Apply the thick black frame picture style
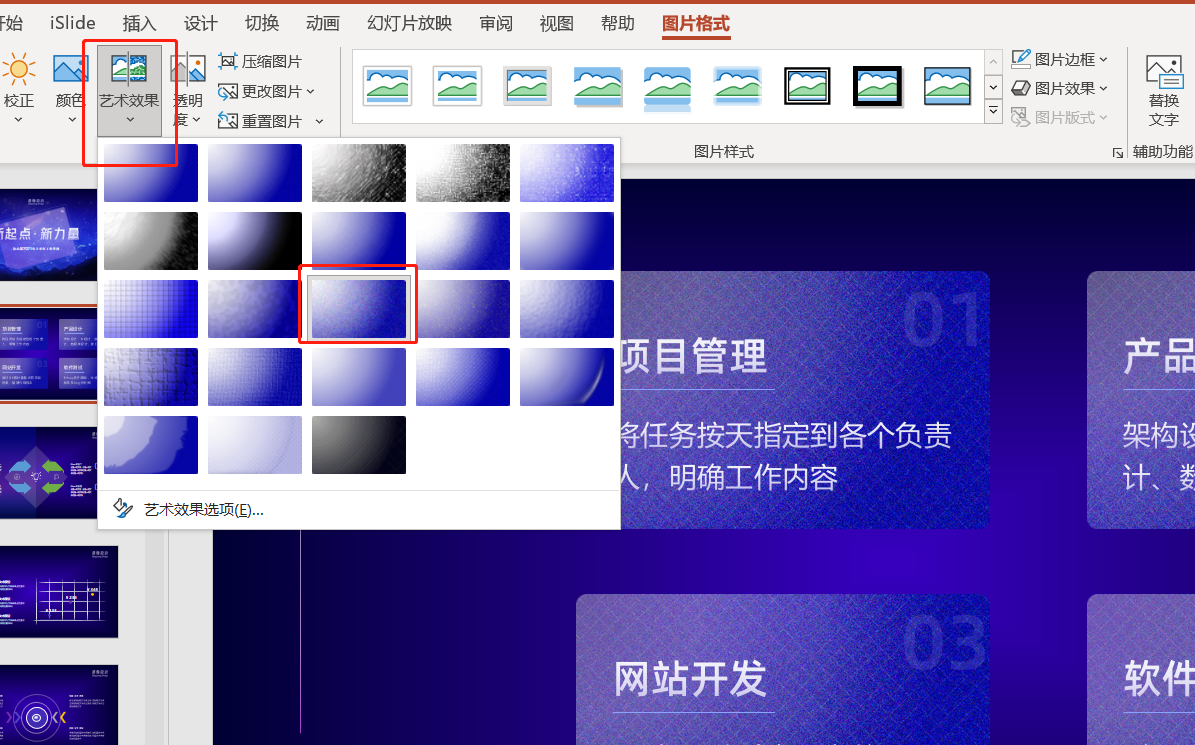1195x745 pixels. [877, 85]
